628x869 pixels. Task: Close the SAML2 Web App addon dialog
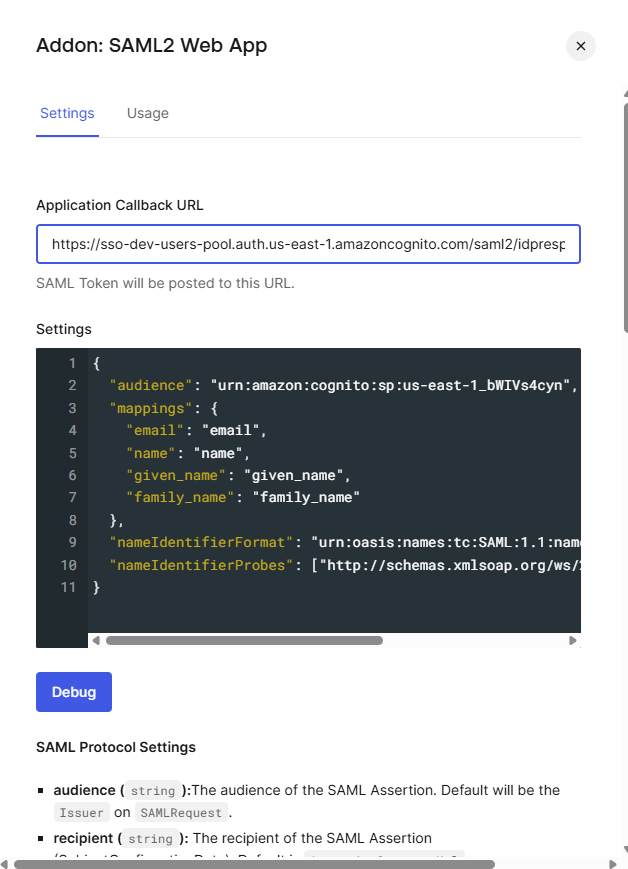[x=580, y=46]
